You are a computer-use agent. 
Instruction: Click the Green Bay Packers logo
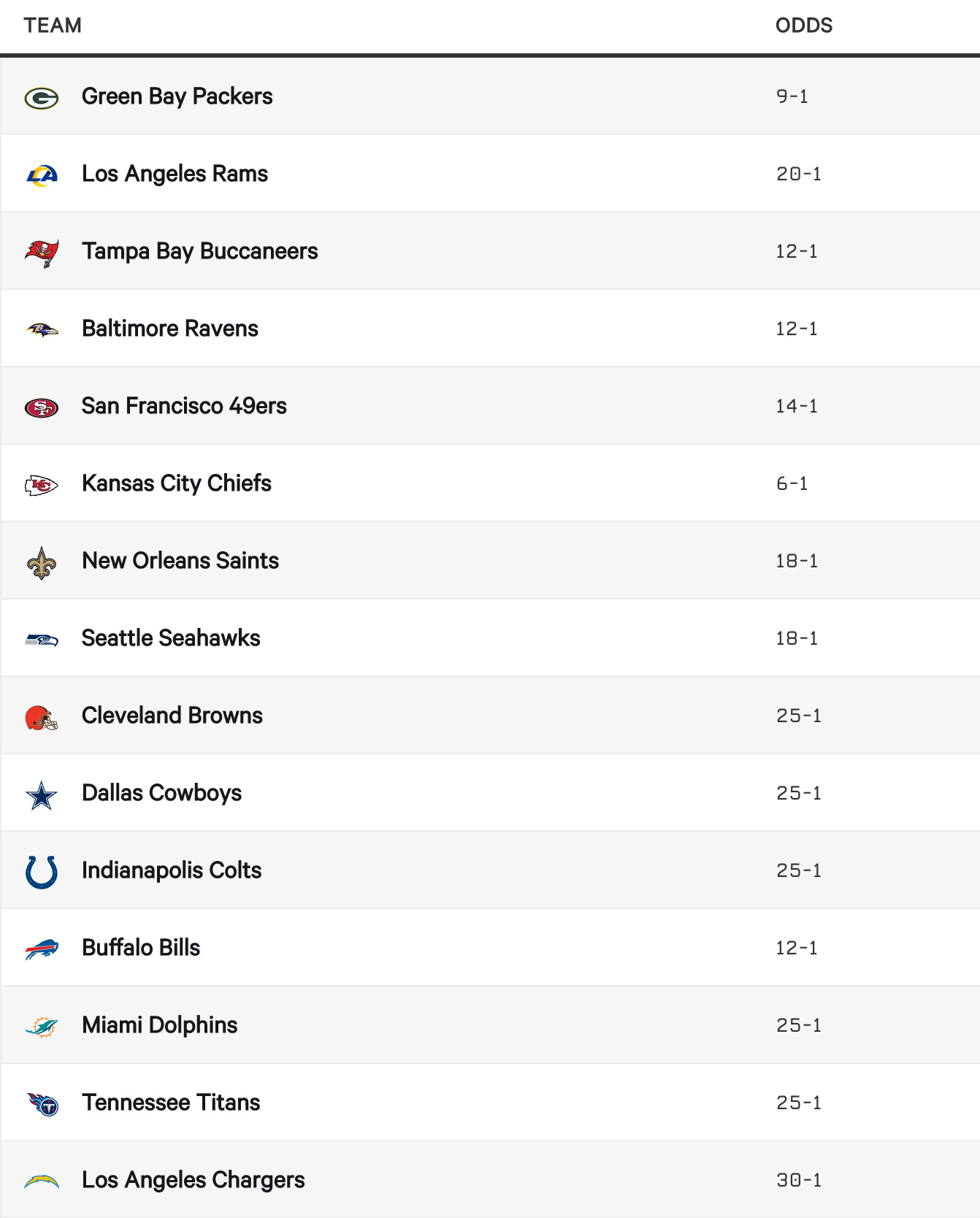pos(42,98)
